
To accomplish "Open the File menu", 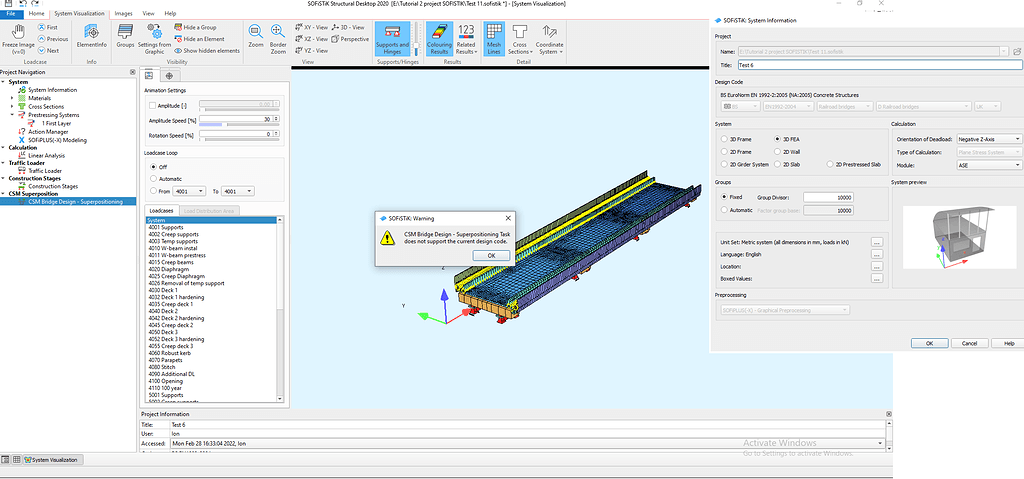I will 12,13.
